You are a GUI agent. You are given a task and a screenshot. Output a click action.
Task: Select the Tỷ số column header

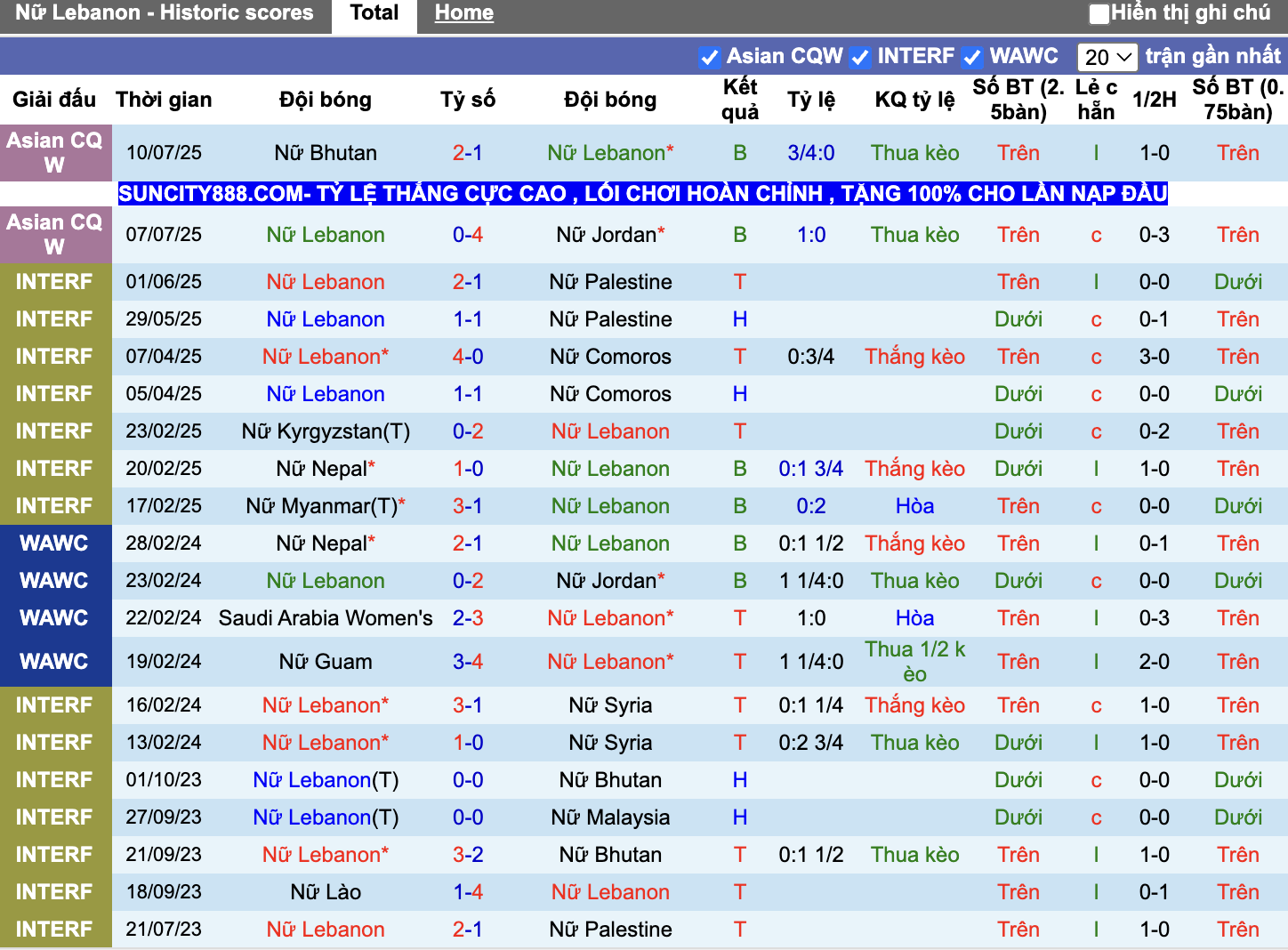468,100
